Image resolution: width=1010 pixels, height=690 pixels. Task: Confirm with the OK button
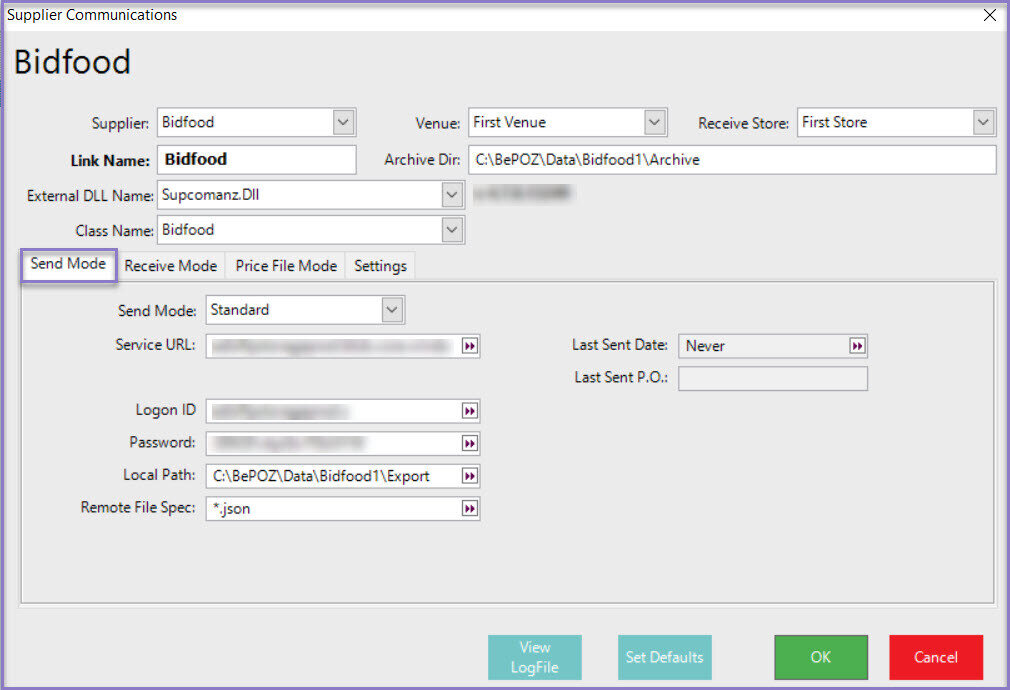coord(821,657)
